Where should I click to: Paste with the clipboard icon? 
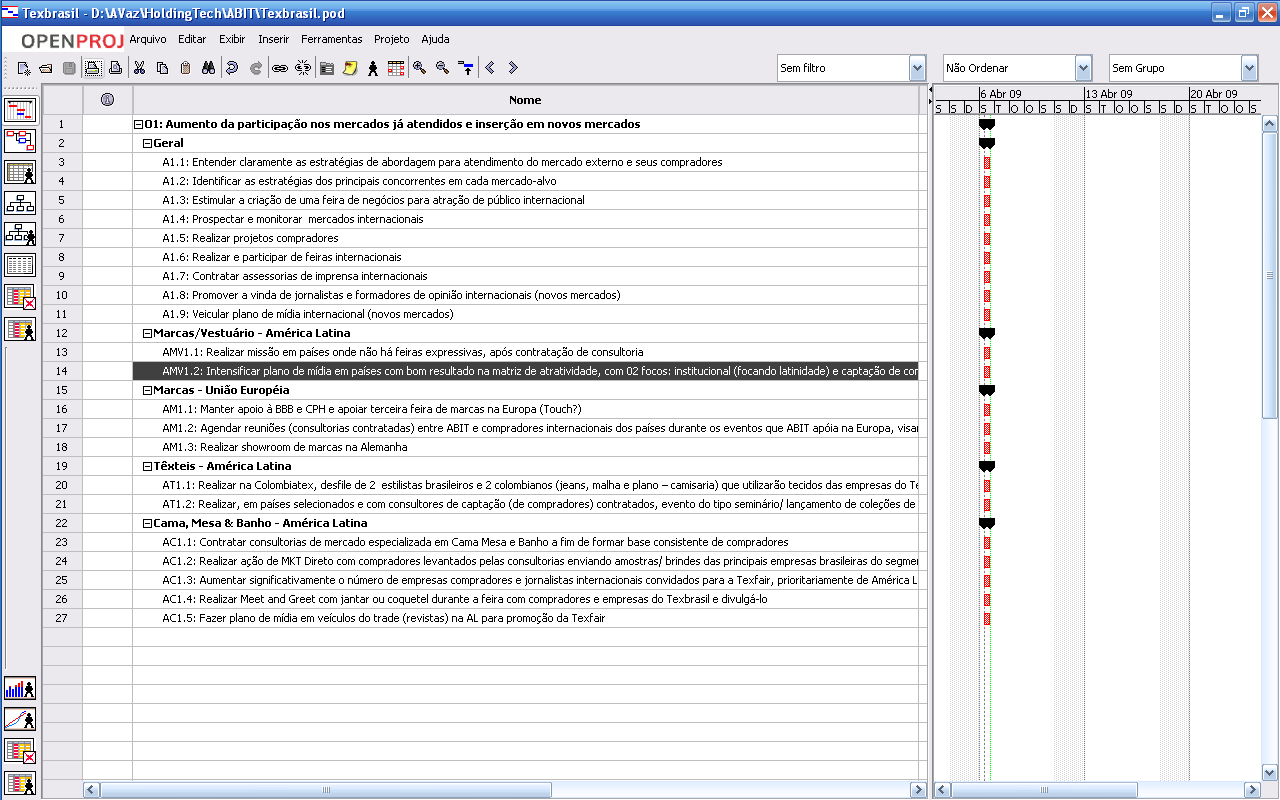point(185,68)
